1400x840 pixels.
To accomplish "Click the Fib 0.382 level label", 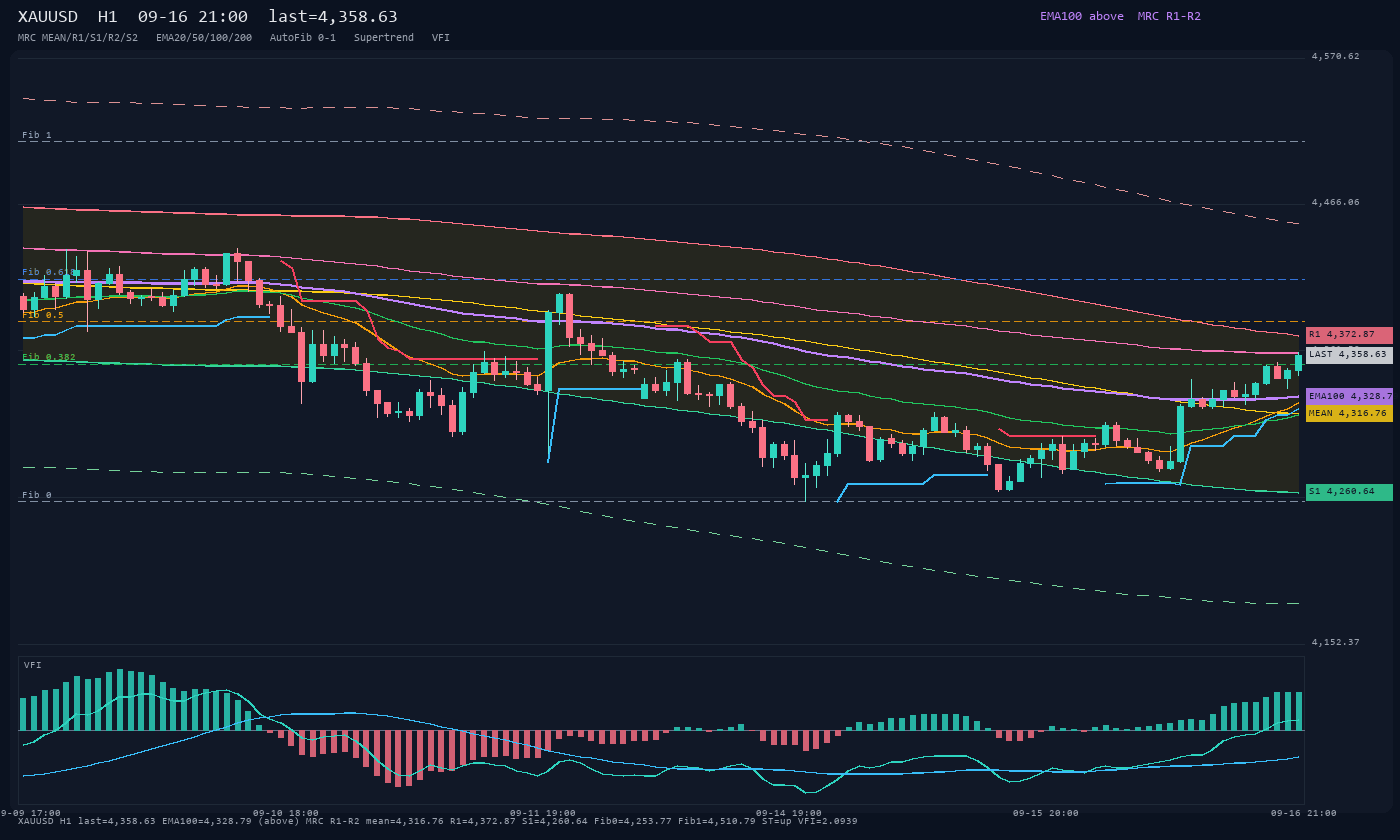I will click(x=49, y=357).
